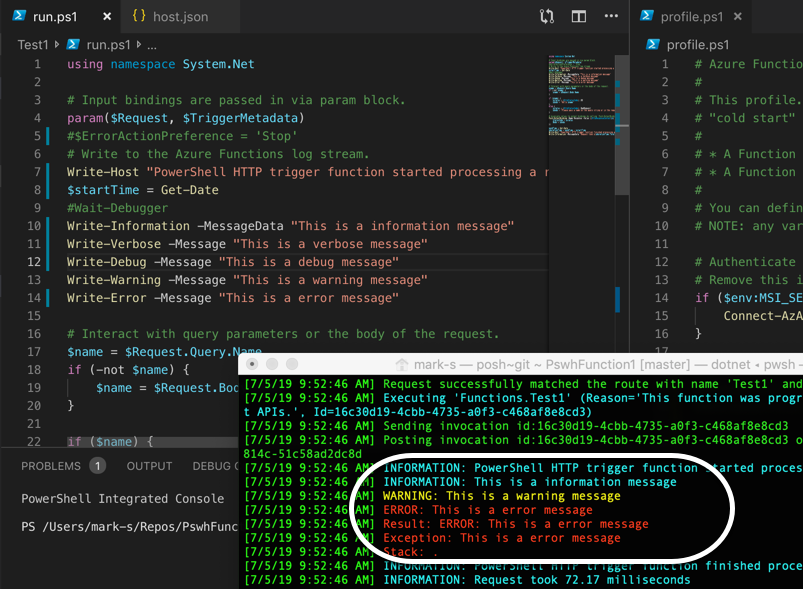Click the '$startTime = Get-Date' line
This screenshot has width=803, height=589.
[x=143, y=190]
